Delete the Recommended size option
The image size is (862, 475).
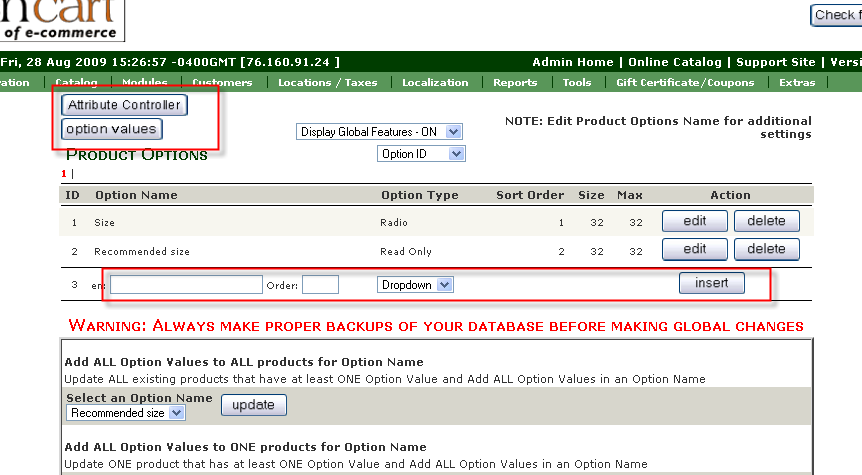coord(767,250)
